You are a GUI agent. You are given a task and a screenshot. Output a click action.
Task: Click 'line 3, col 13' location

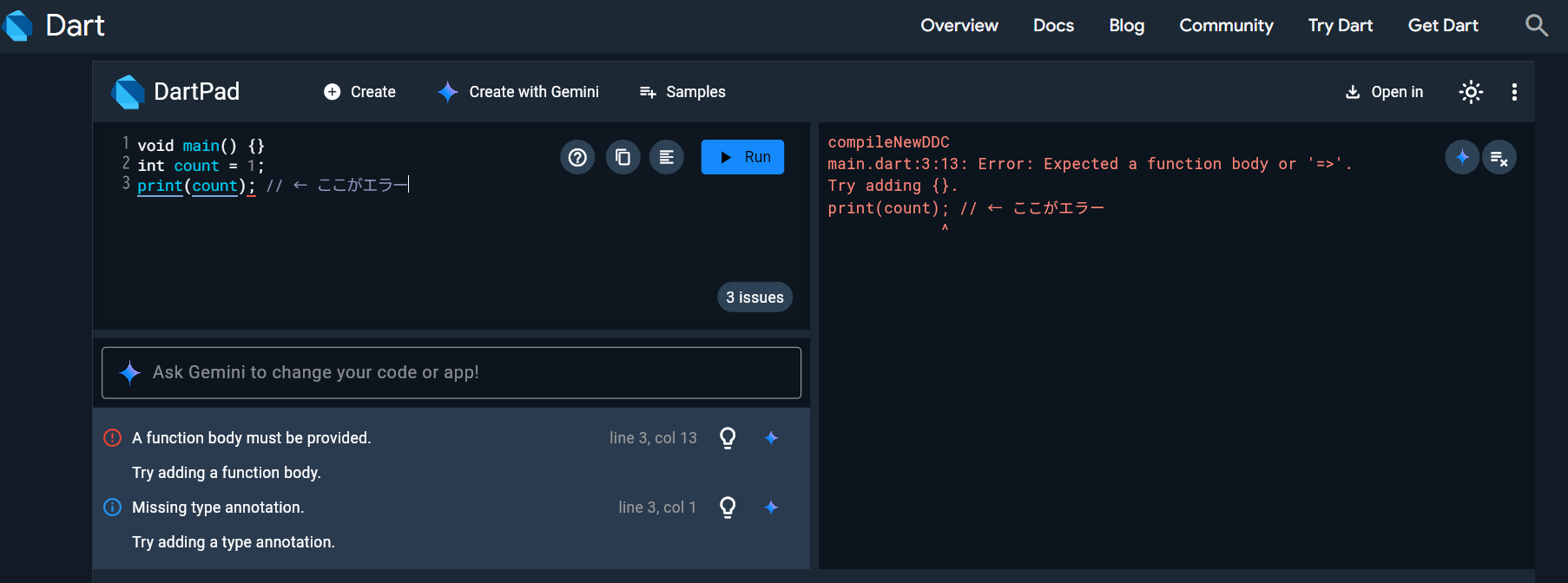(x=653, y=438)
